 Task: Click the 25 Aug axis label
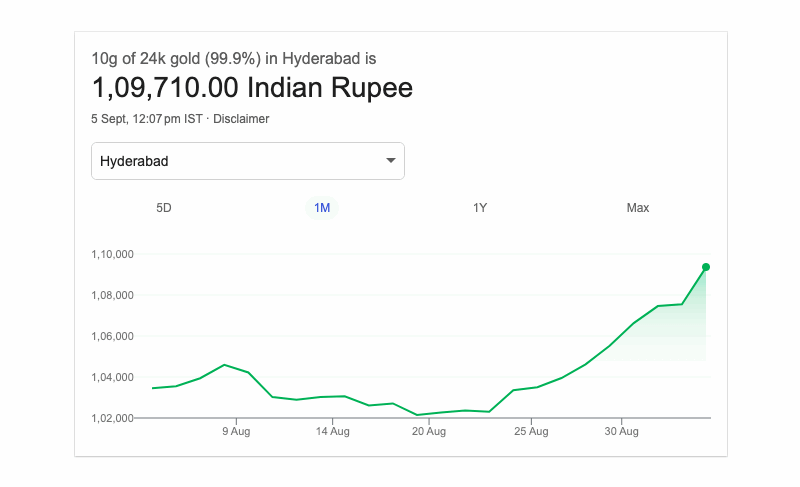[532, 432]
